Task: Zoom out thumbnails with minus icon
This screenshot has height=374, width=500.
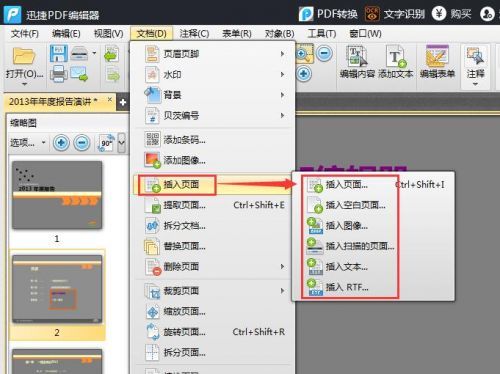Action: click(x=82, y=143)
